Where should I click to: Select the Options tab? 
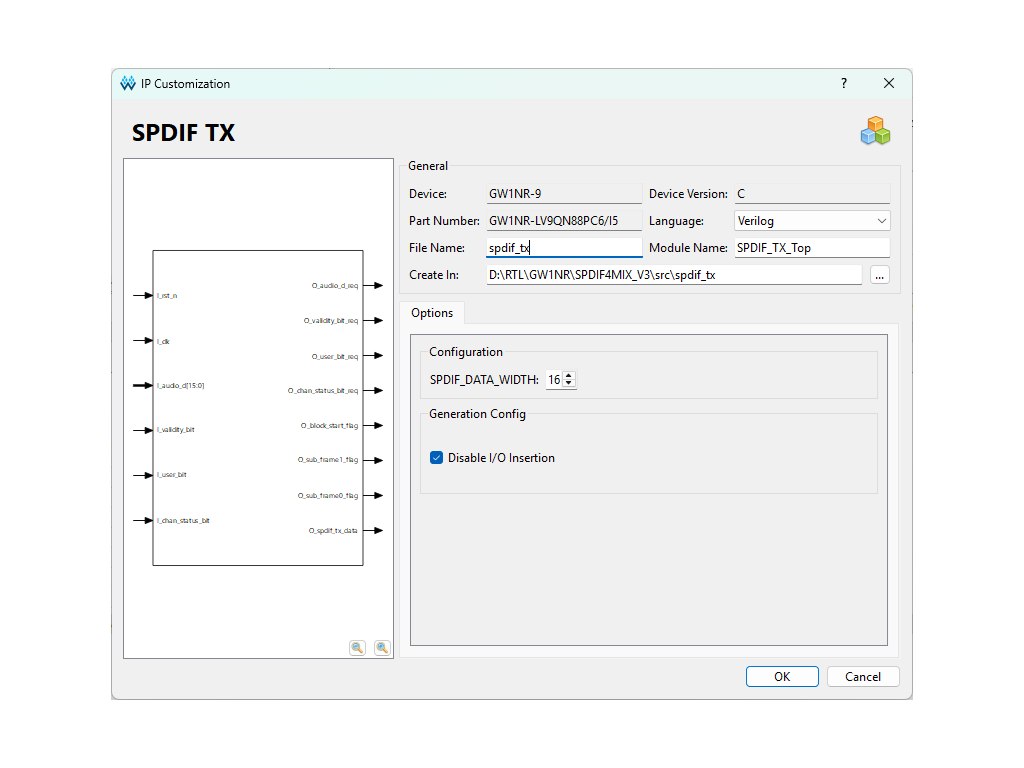(432, 313)
